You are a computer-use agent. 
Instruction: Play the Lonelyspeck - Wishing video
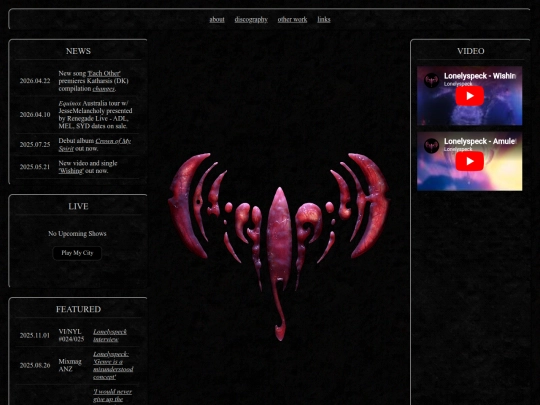coord(470,96)
